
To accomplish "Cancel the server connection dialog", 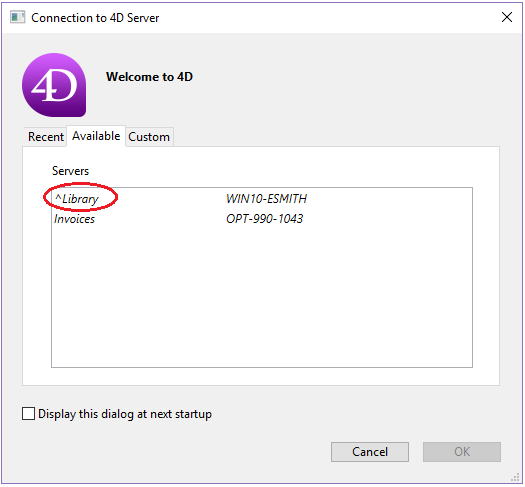I will 370,452.
